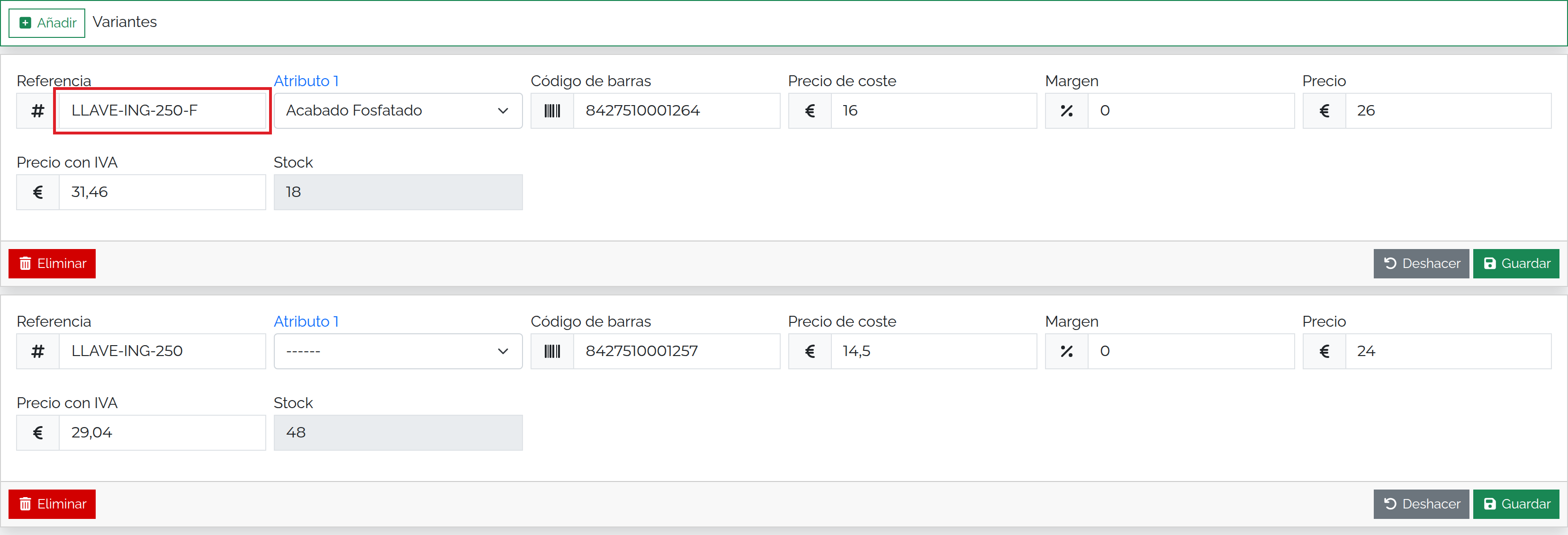
Task: Click the Stock field showing 48
Action: pos(398,433)
